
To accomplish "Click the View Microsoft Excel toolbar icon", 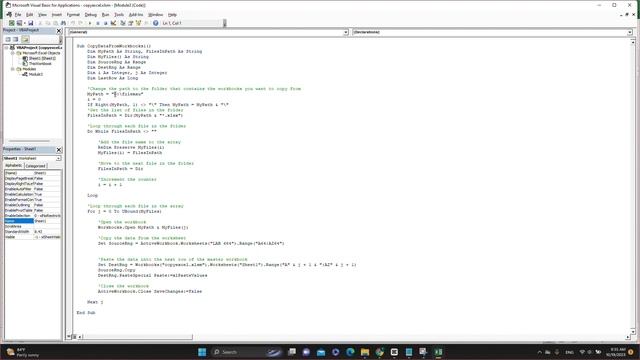I will pos(11,23).
